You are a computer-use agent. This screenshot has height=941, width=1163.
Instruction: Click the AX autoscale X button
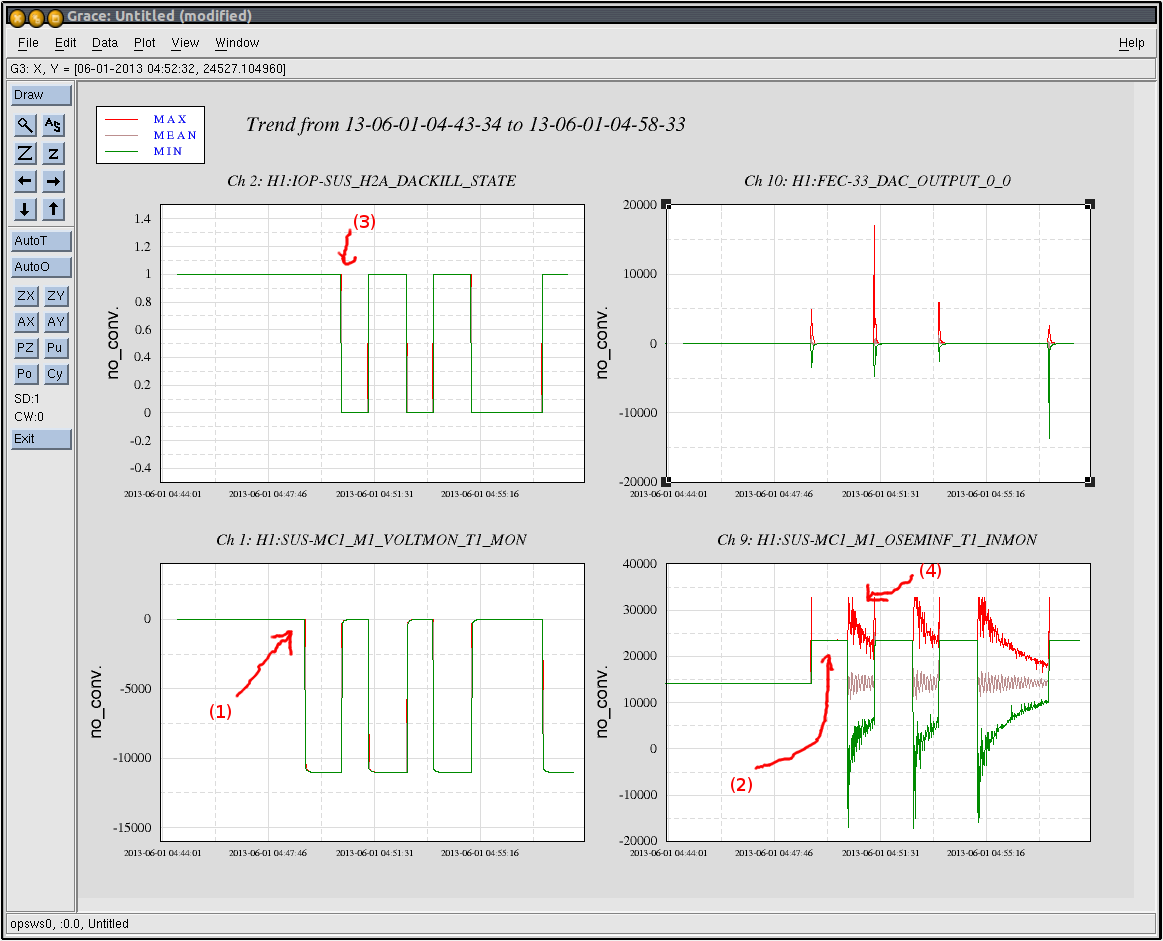tap(26, 322)
